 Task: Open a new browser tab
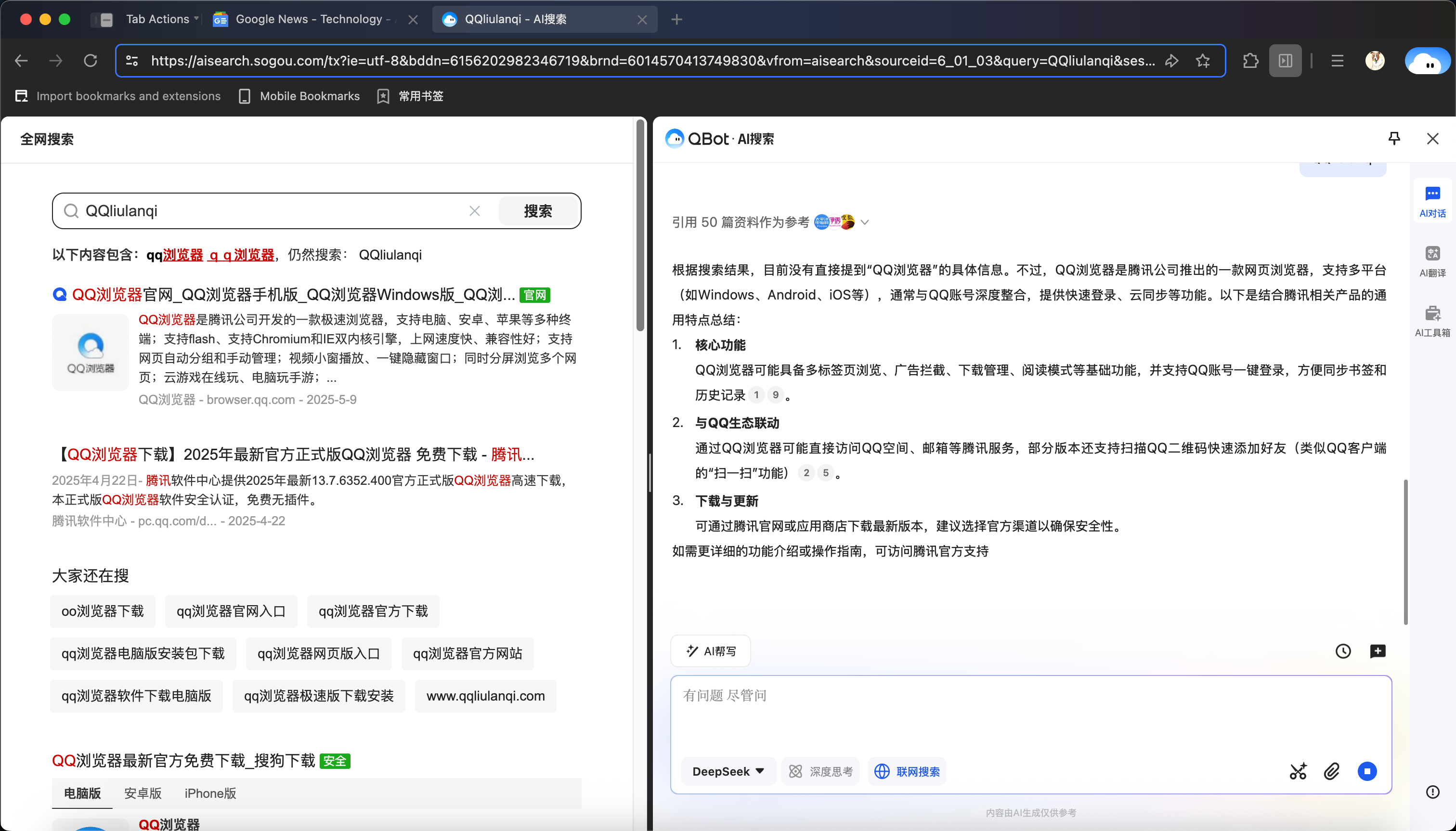click(x=677, y=19)
